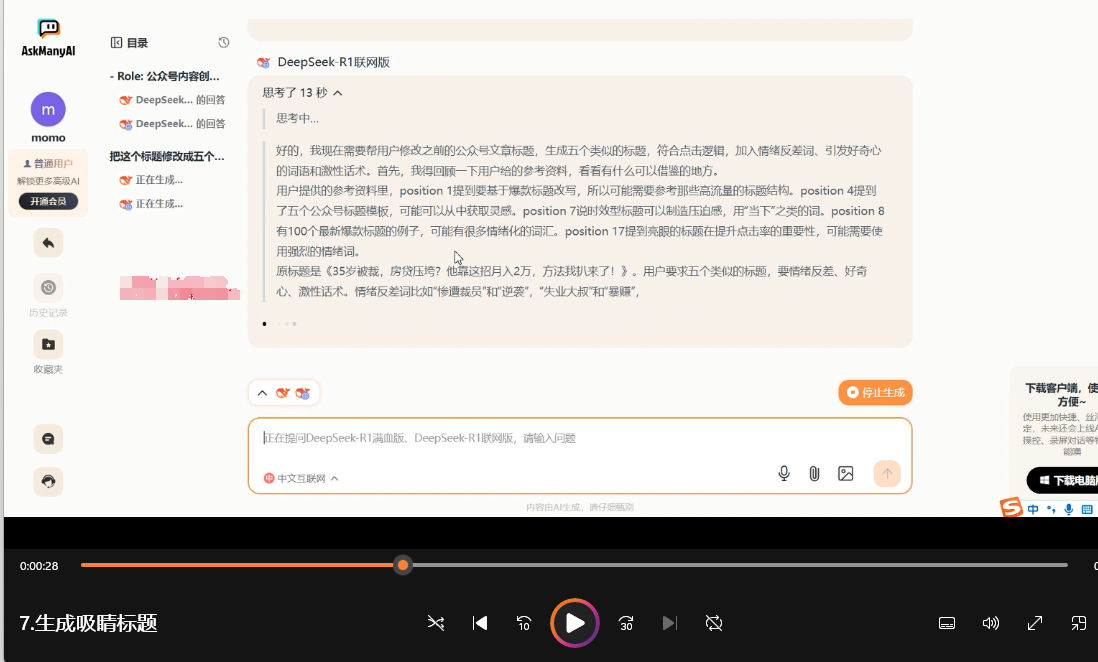This screenshot has height=662, width=1098.
Task: Open second '正在生成...' item
Action: click(x=152, y=204)
